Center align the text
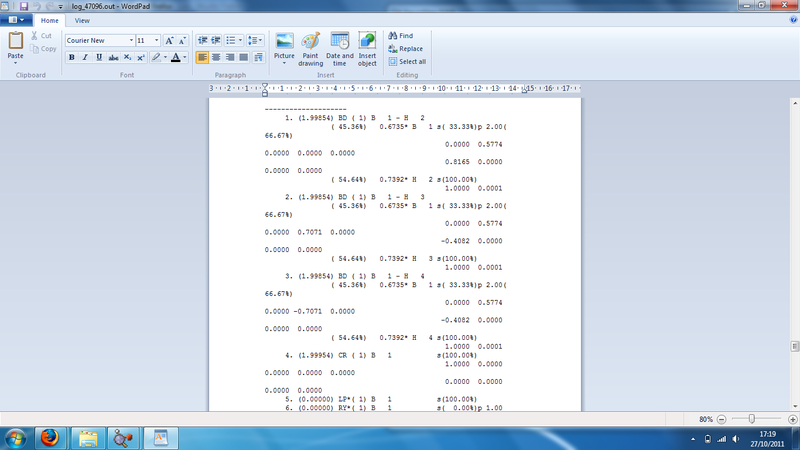The width and height of the screenshot is (800, 450). pyautogui.click(x=216, y=57)
